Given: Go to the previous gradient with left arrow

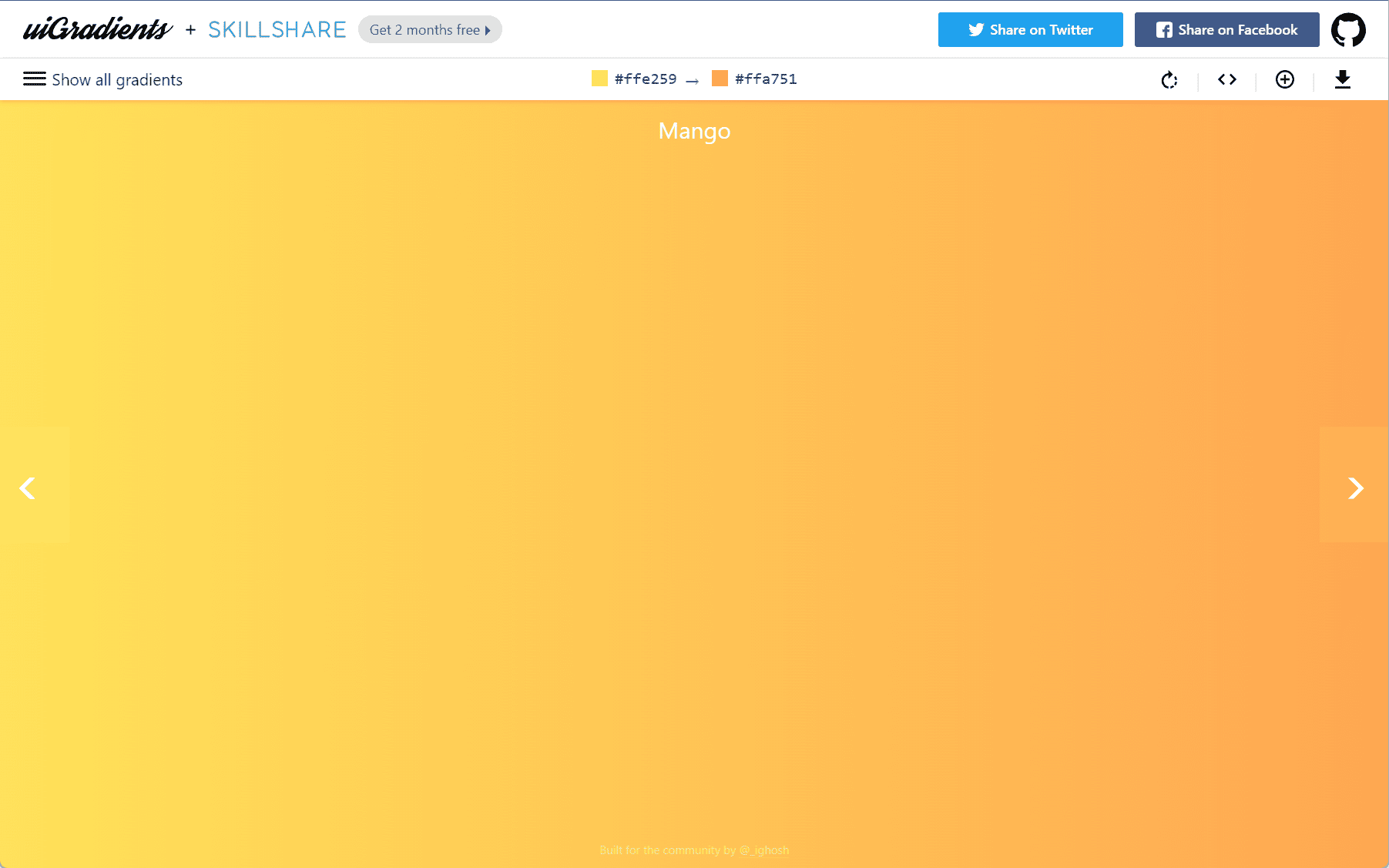Looking at the screenshot, I should [28, 487].
